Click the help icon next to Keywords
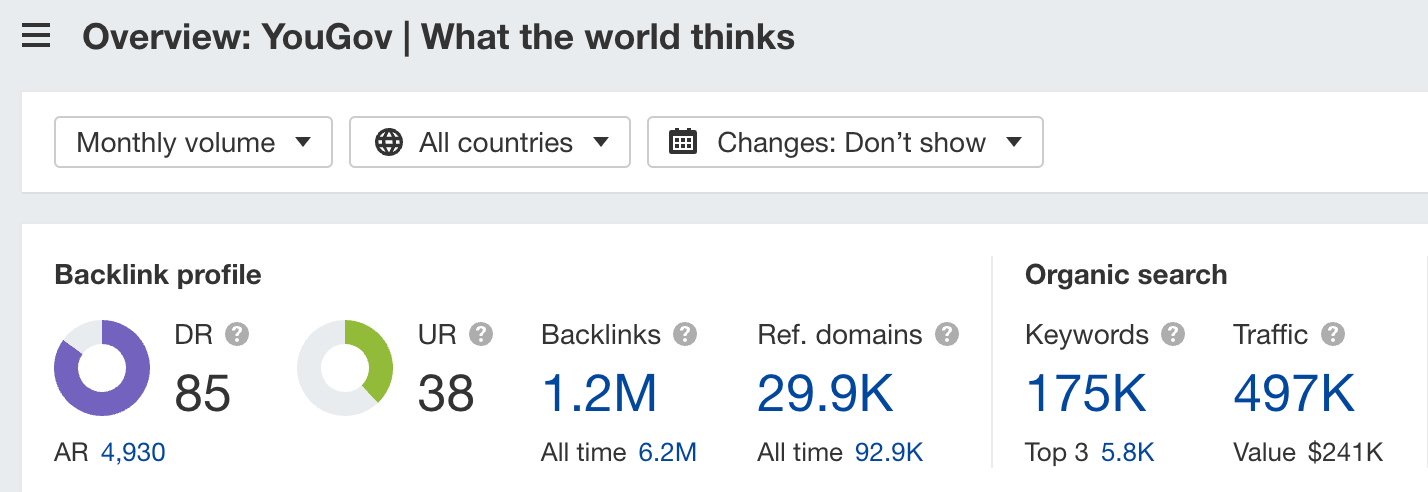Image resolution: width=1428 pixels, height=492 pixels. tap(1173, 334)
